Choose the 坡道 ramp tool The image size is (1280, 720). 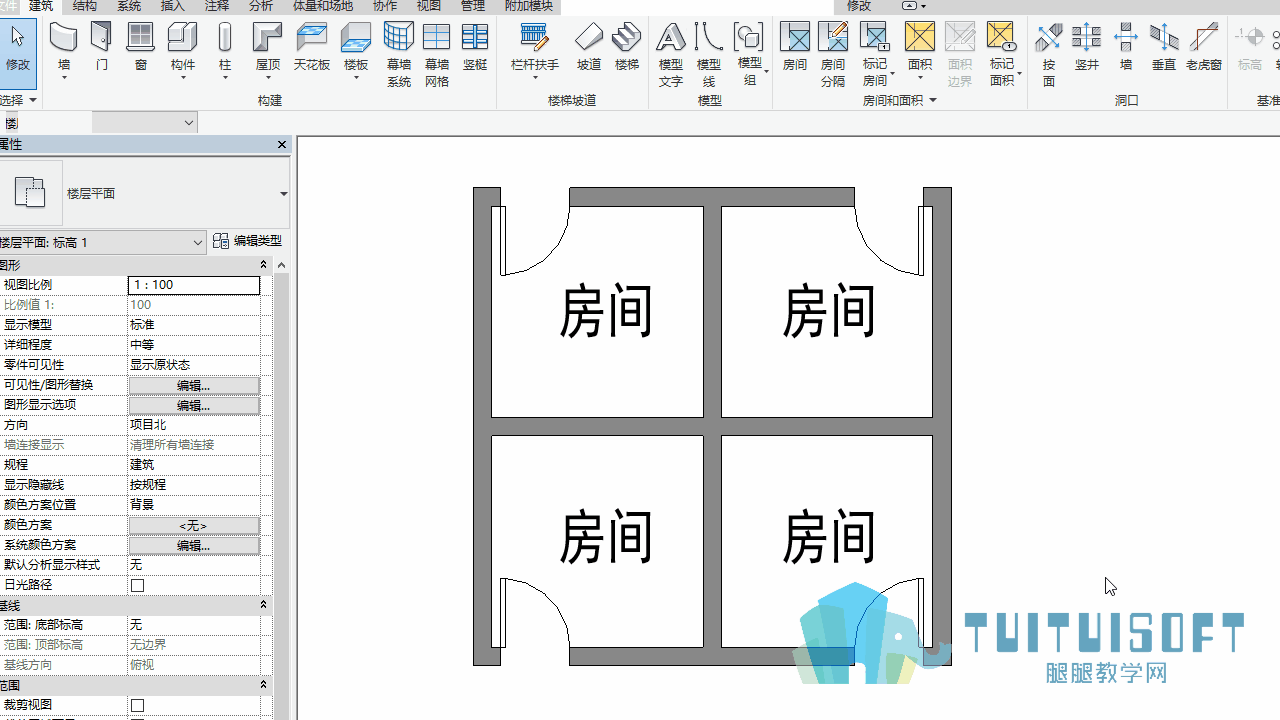tap(589, 48)
